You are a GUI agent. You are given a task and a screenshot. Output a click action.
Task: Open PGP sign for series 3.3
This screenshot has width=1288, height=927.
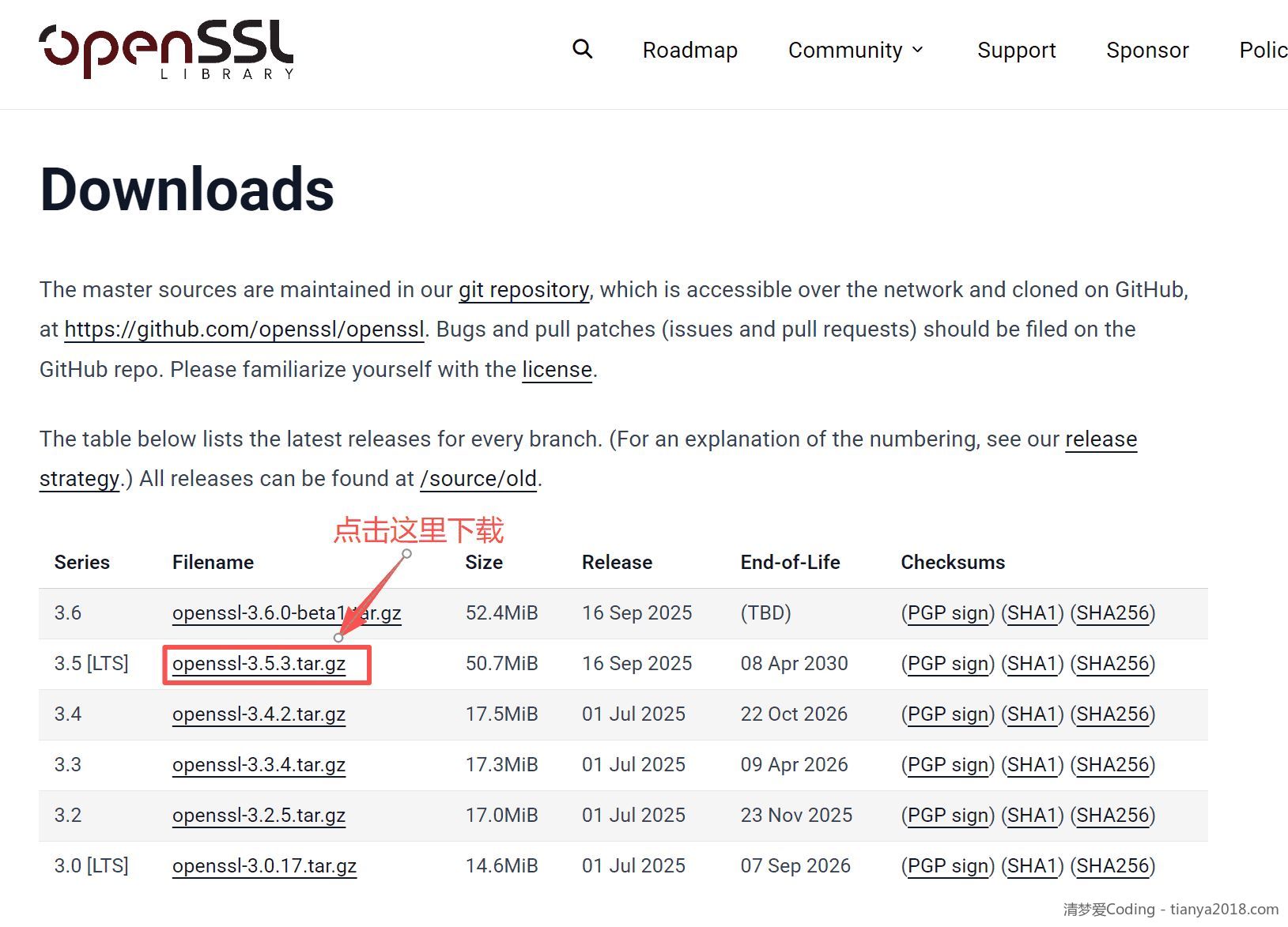pyautogui.click(x=947, y=765)
